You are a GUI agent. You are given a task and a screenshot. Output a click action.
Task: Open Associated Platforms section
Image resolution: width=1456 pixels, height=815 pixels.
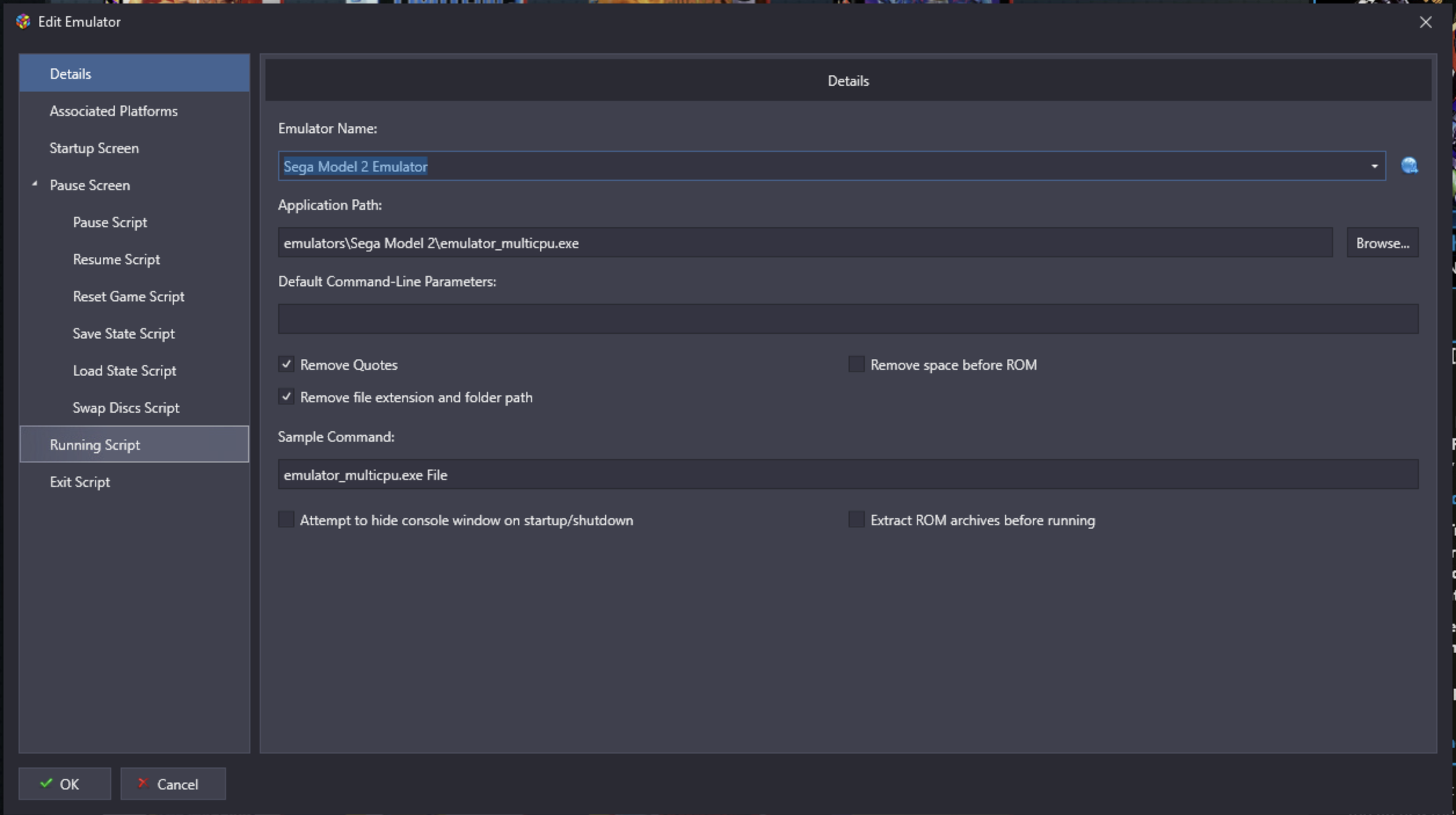134,111
